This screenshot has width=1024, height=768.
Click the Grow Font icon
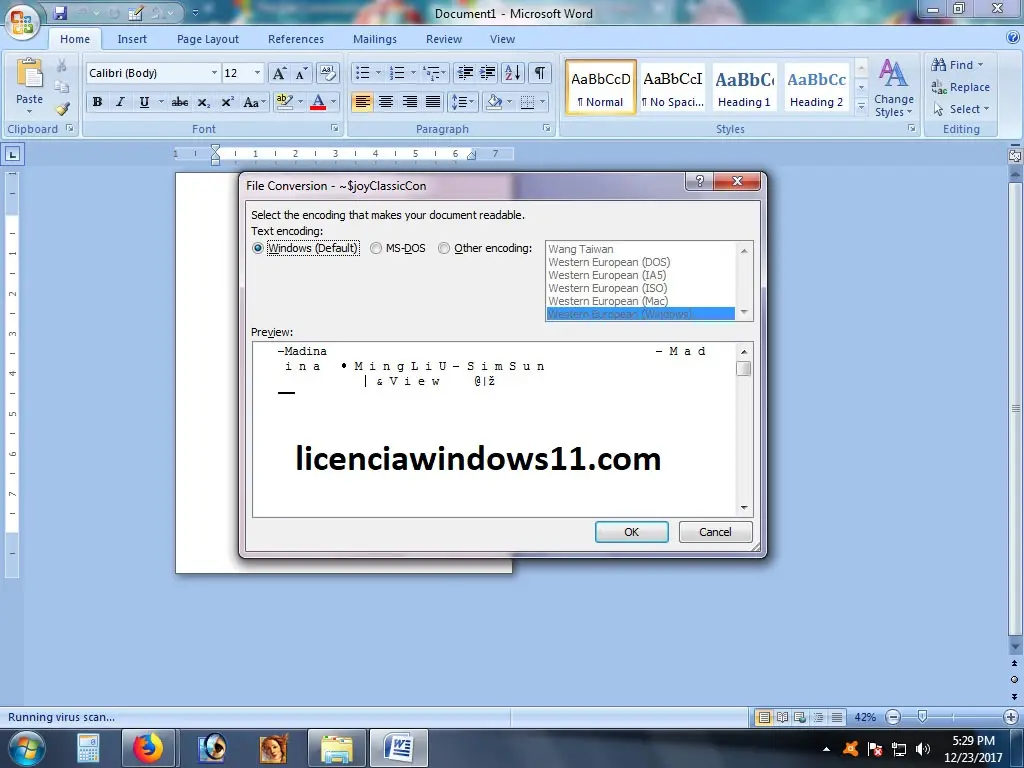coord(279,73)
